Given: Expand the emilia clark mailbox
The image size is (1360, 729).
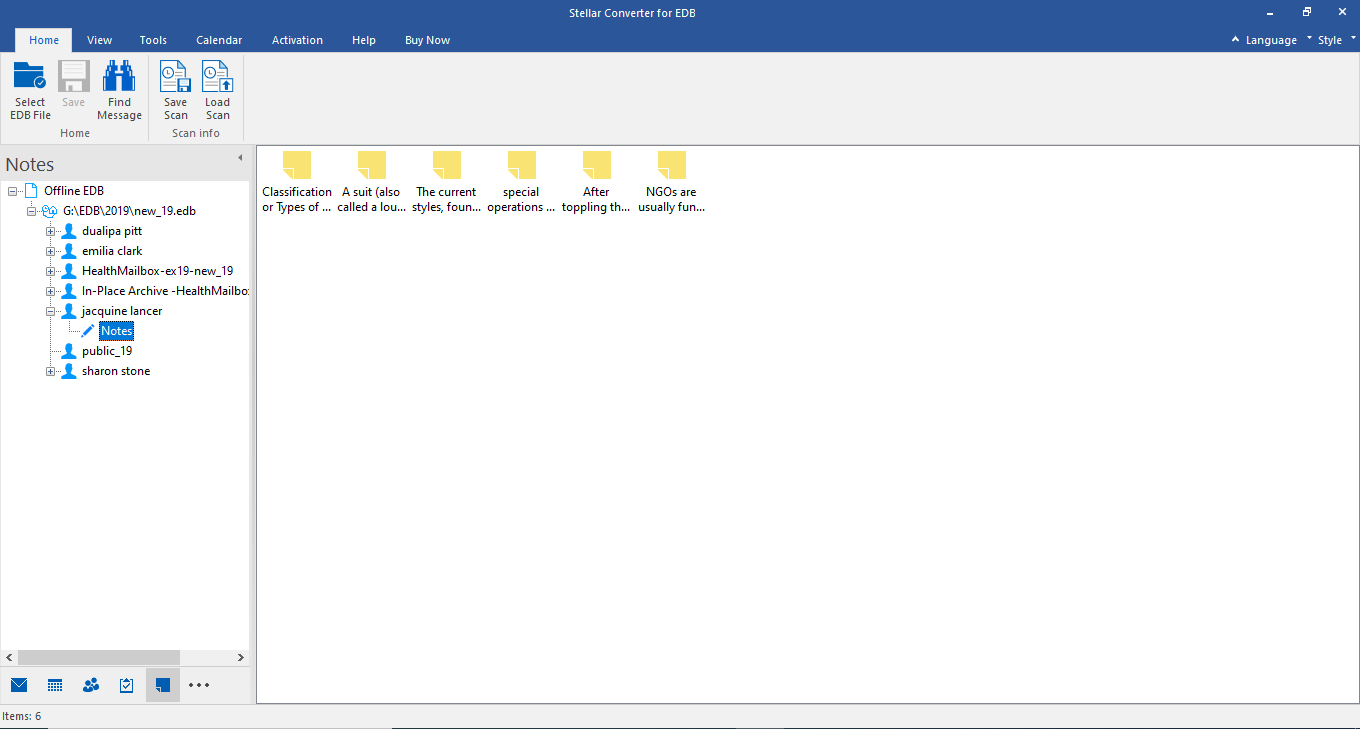Looking at the screenshot, I should [x=50, y=251].
